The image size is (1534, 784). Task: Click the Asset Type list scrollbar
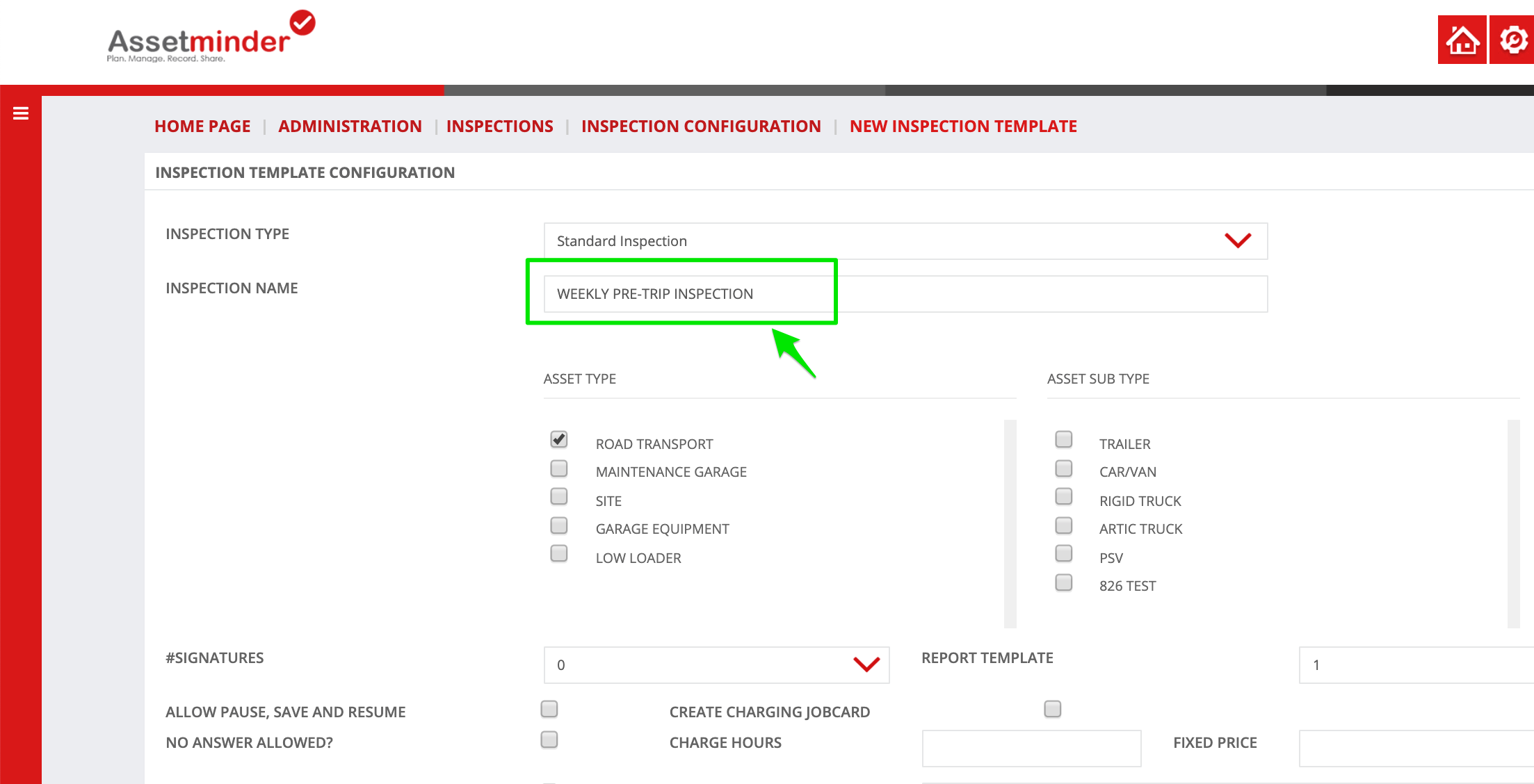(x=1010, y=523)
